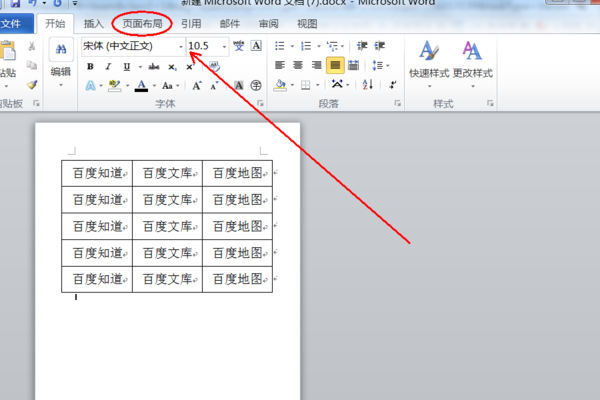Open the phonetic guide (wén) tool
The width and height of the screenshot is (600, 400).
[x=239, y=46]
